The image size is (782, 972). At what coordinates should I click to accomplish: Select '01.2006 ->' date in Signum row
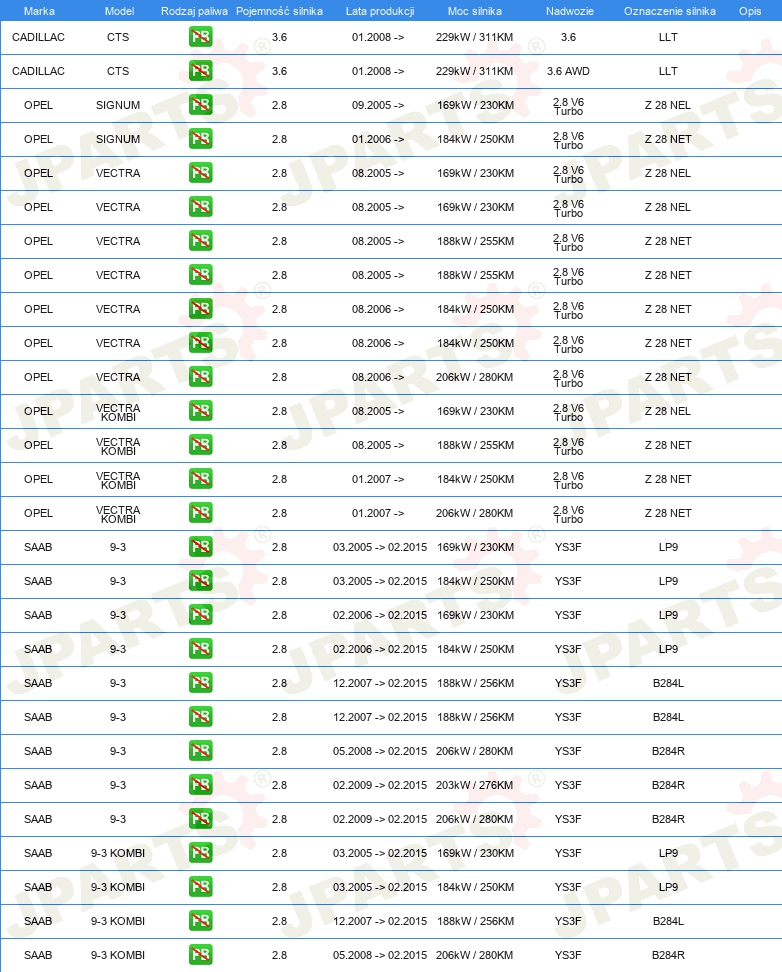pos(378,139)
